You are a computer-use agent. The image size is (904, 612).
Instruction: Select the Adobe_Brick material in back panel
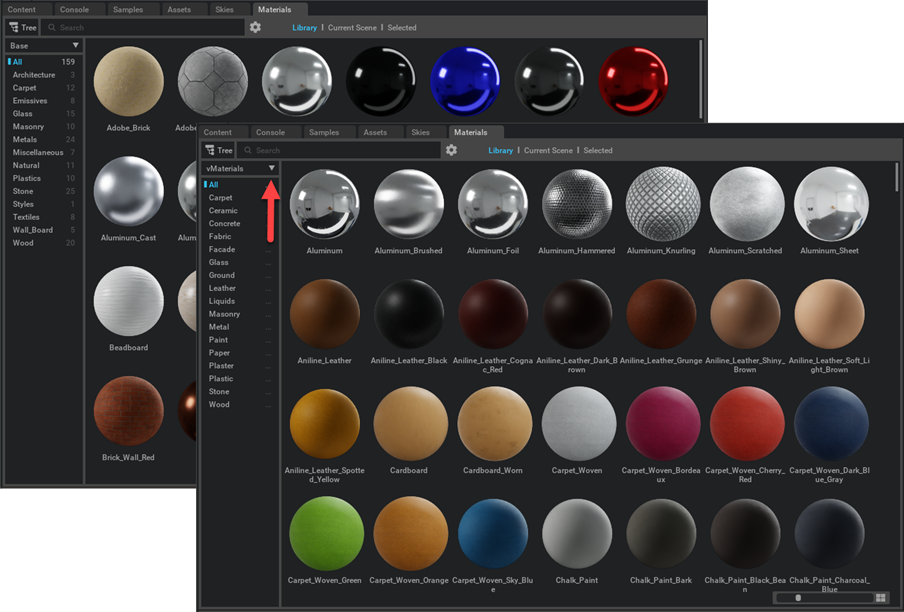click(x=129, y=83)
